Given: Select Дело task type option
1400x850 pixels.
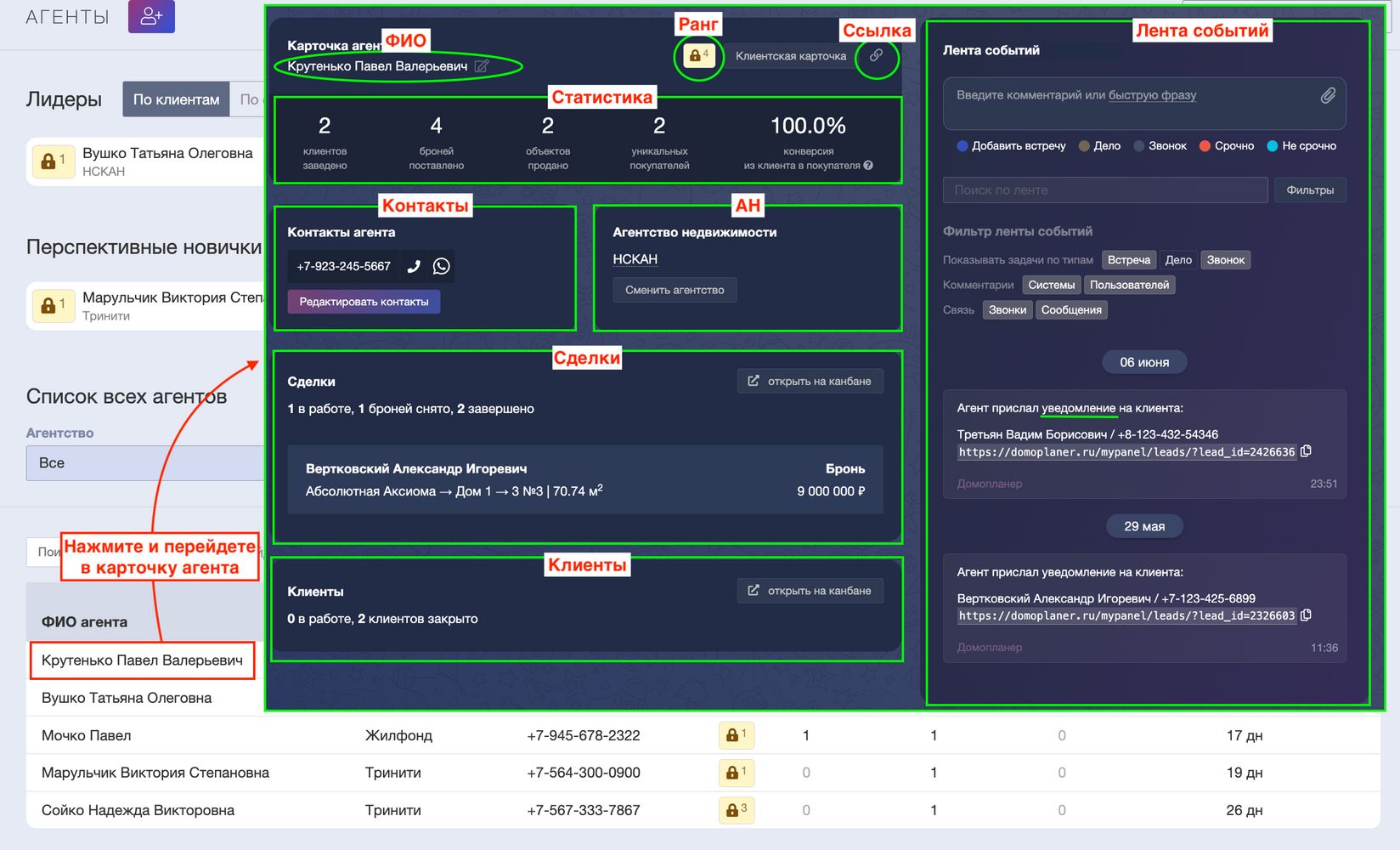Looking at the screenshot, I should click(x=1099, y=145).
